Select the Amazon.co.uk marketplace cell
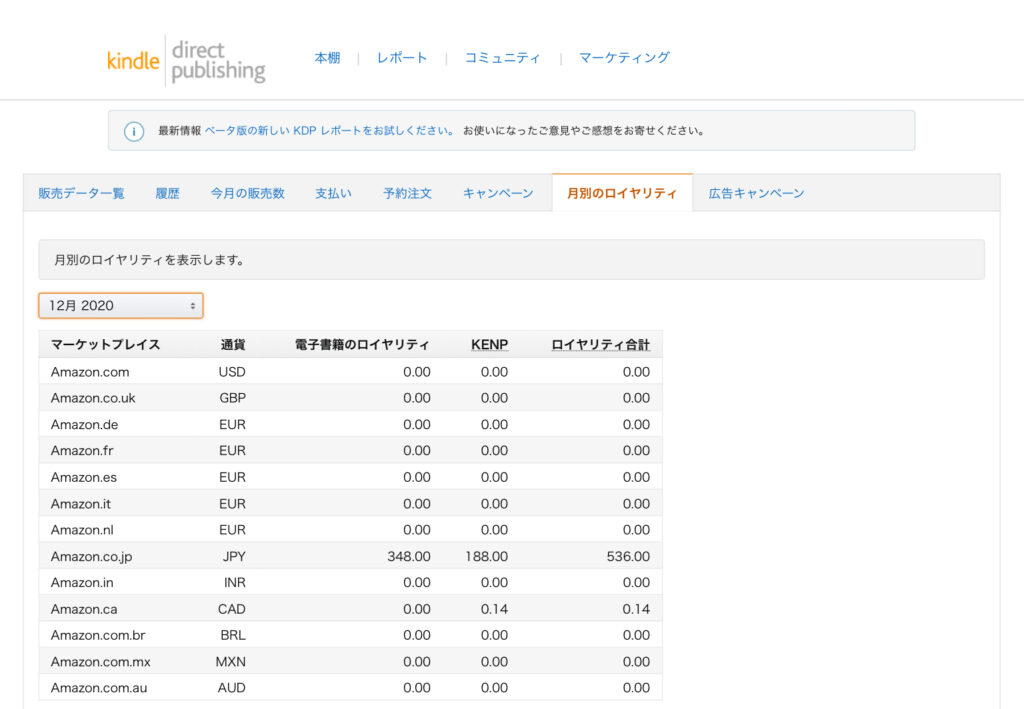 click(93, 398)
